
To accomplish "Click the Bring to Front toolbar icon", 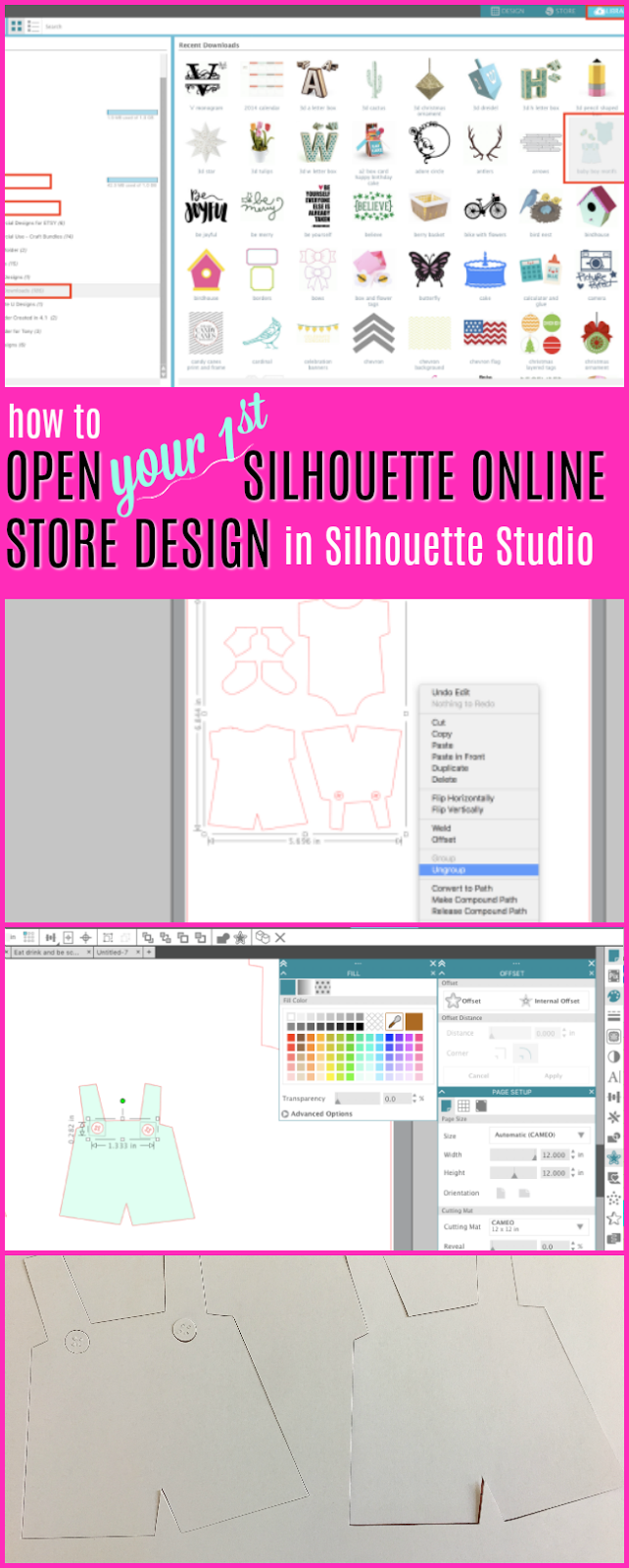I will [147, 938].
